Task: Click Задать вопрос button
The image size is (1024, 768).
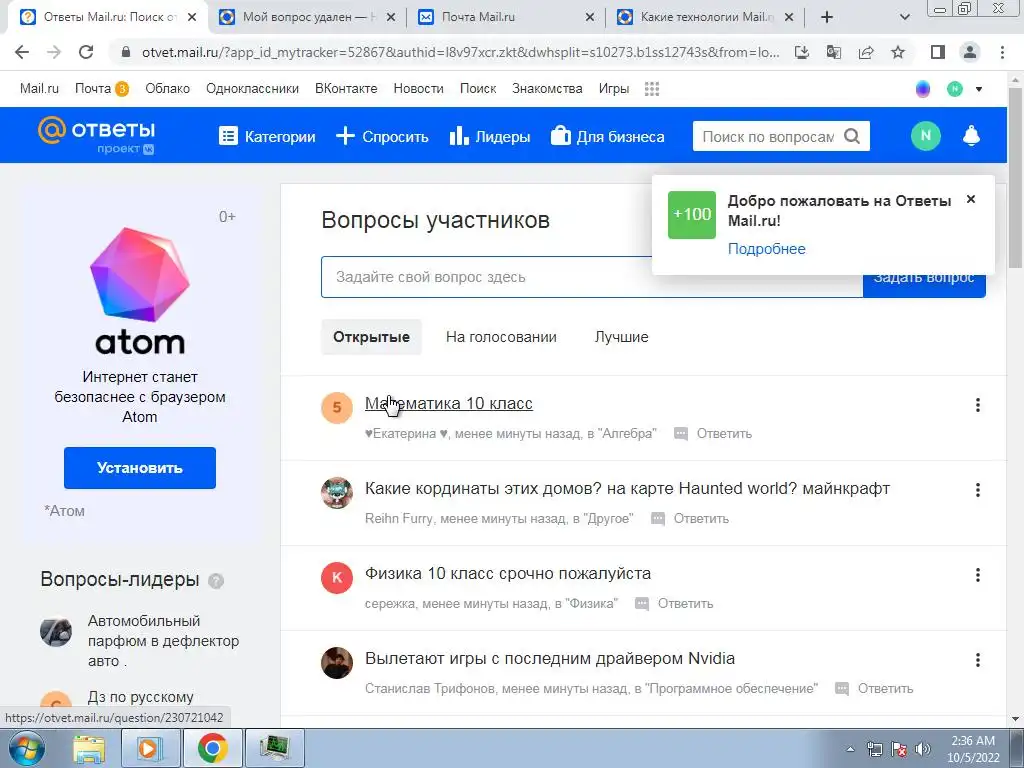Action: pos(924,285)
